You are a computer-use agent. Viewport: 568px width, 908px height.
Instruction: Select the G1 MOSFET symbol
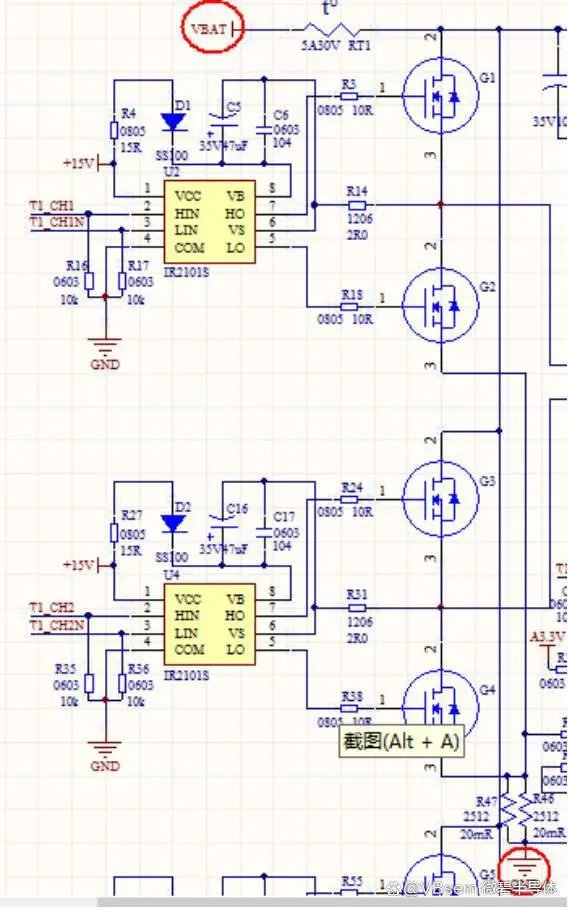[441, 96]
